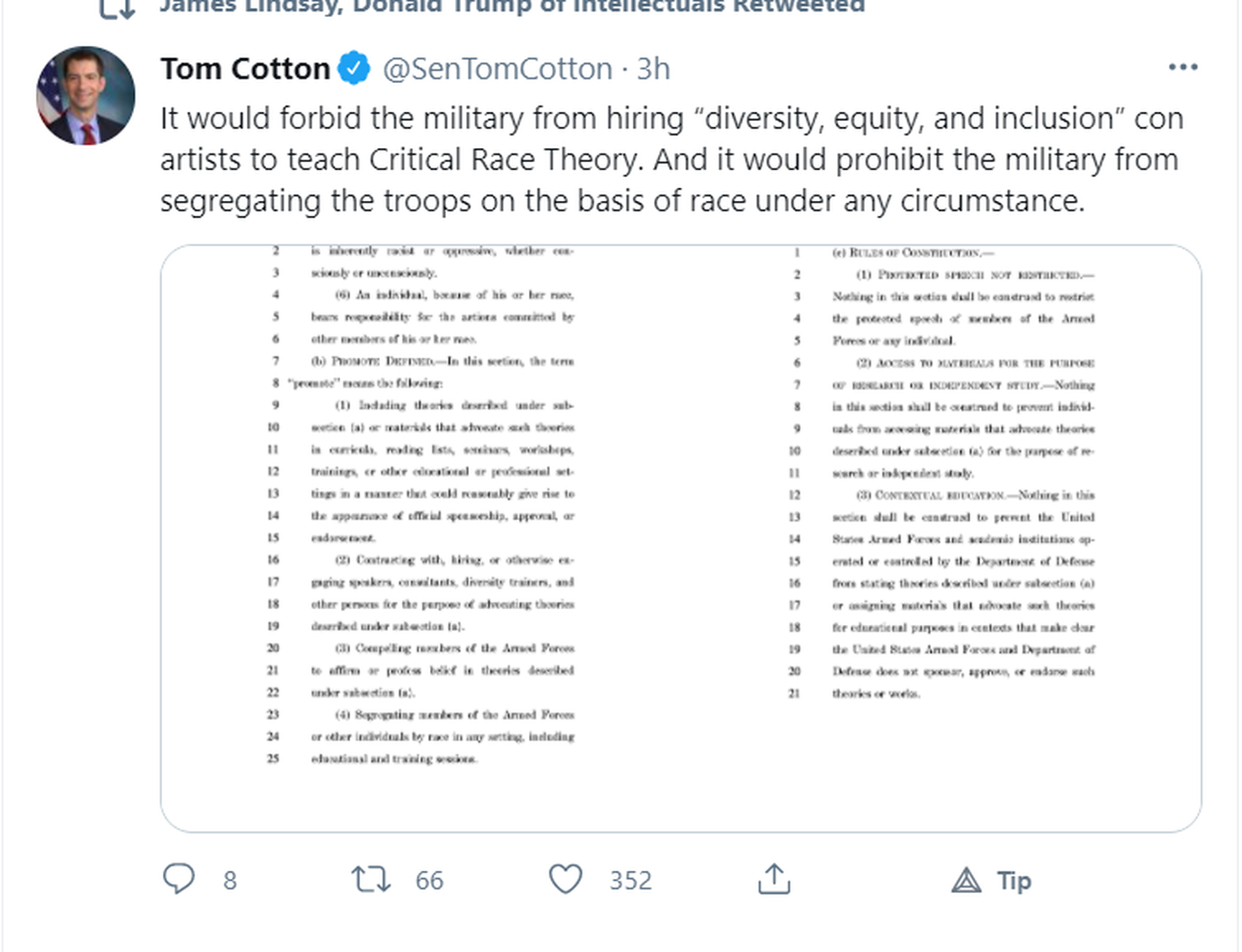Click the @SenTomCotton handle

coord(497,68)
